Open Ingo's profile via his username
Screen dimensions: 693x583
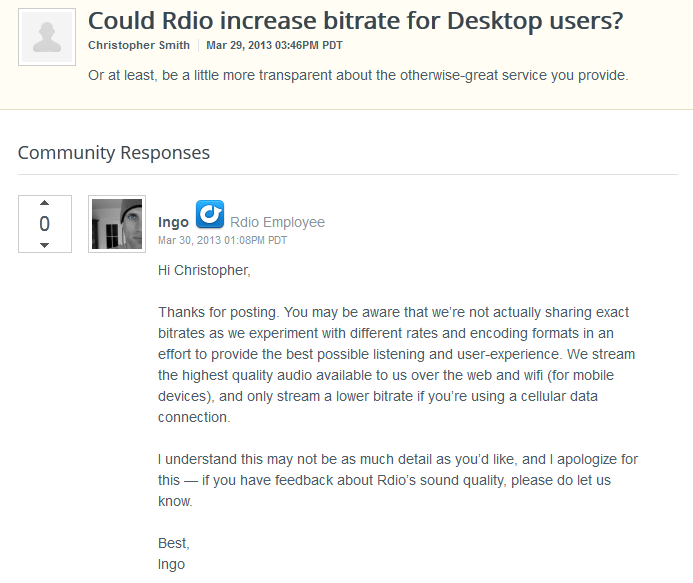click(173, 222)
